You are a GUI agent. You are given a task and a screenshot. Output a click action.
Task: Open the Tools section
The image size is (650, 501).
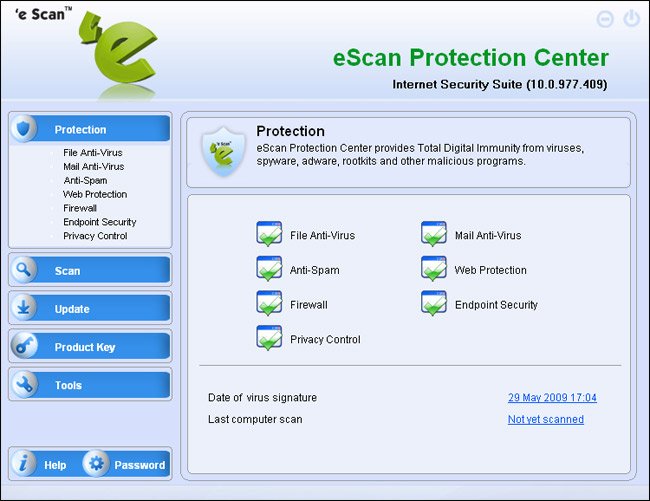coord(90,385)
